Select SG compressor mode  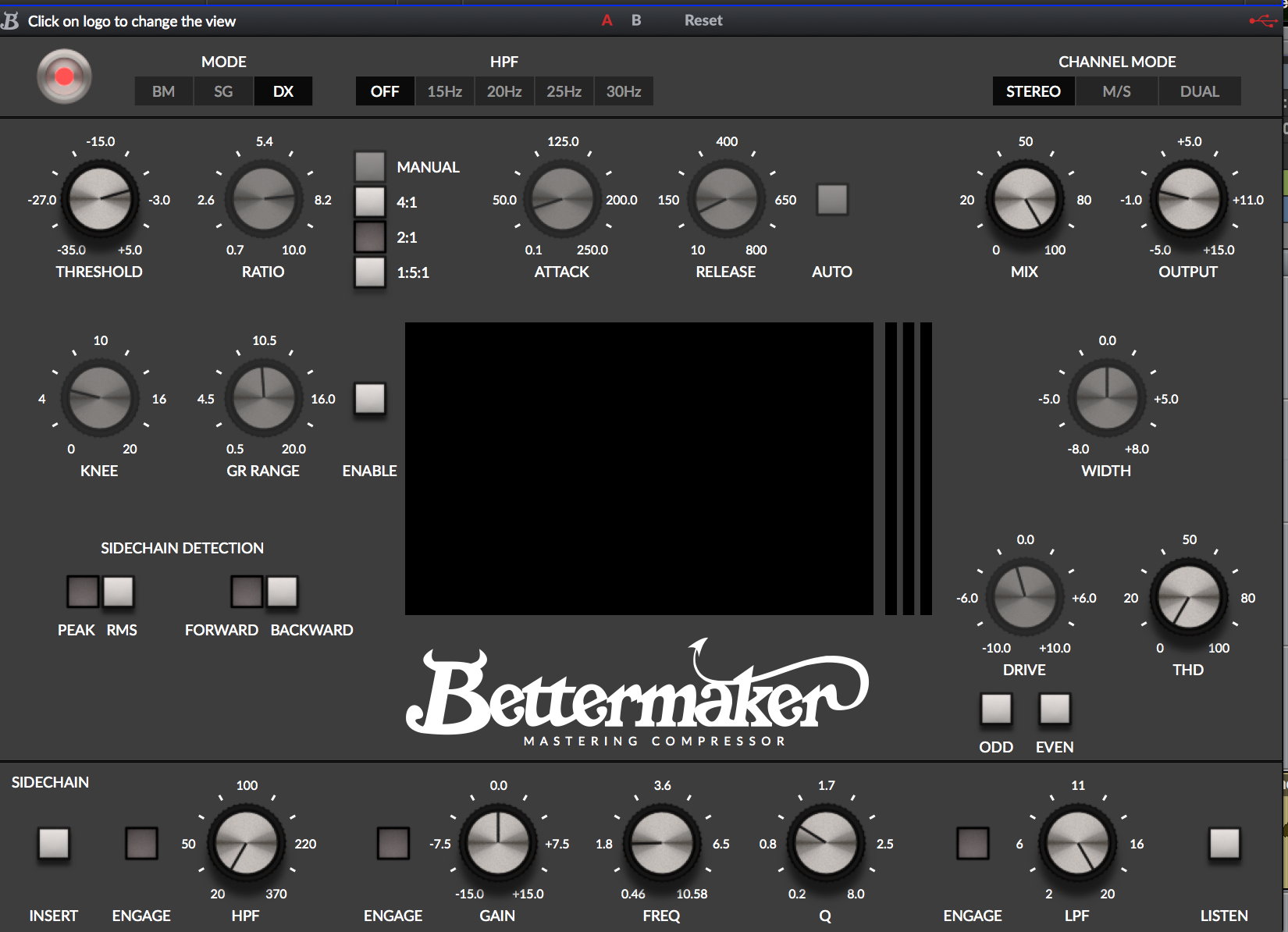pos(223,91)
